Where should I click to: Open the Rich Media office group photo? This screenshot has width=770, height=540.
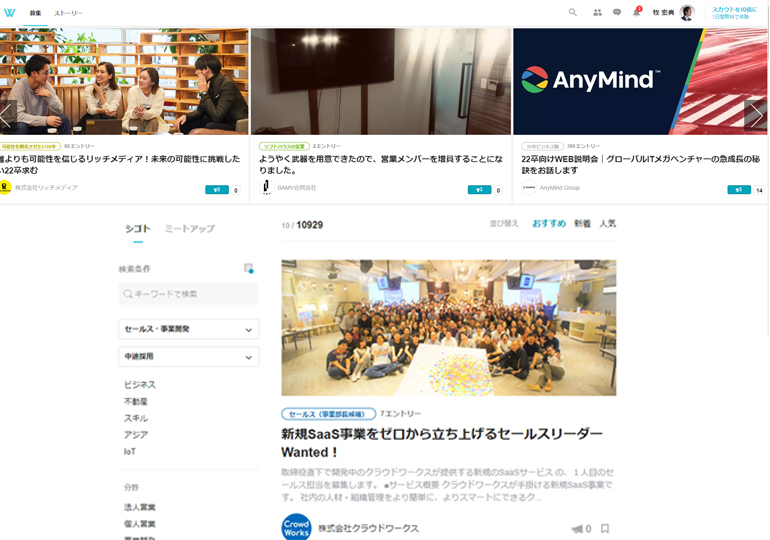[x=124, y=81]
